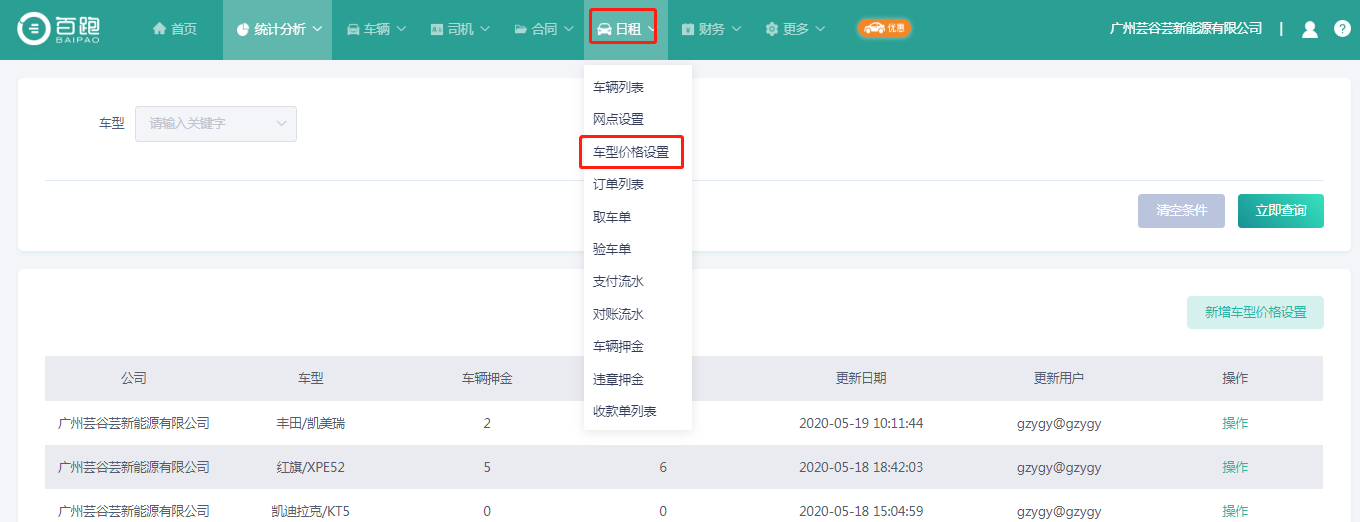1360x522 pixels.
Task: Expand the 车辆 navigation dropdown
Action: (376, 29)
